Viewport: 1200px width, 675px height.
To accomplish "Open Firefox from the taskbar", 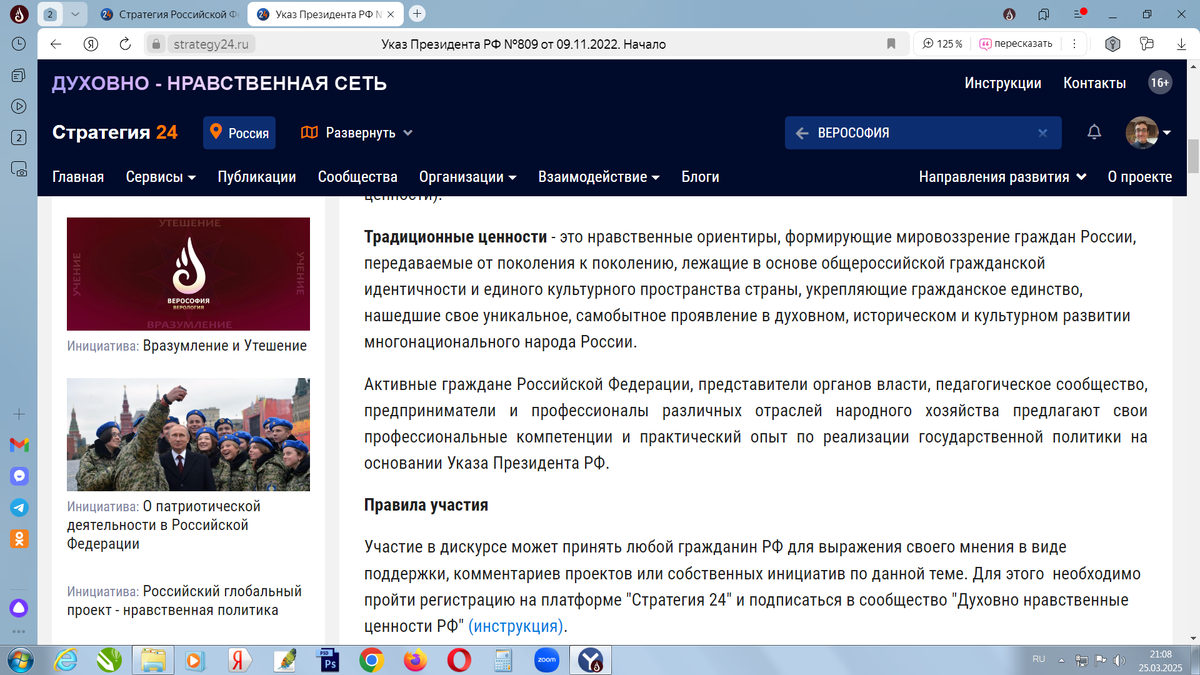I will 415,660.
